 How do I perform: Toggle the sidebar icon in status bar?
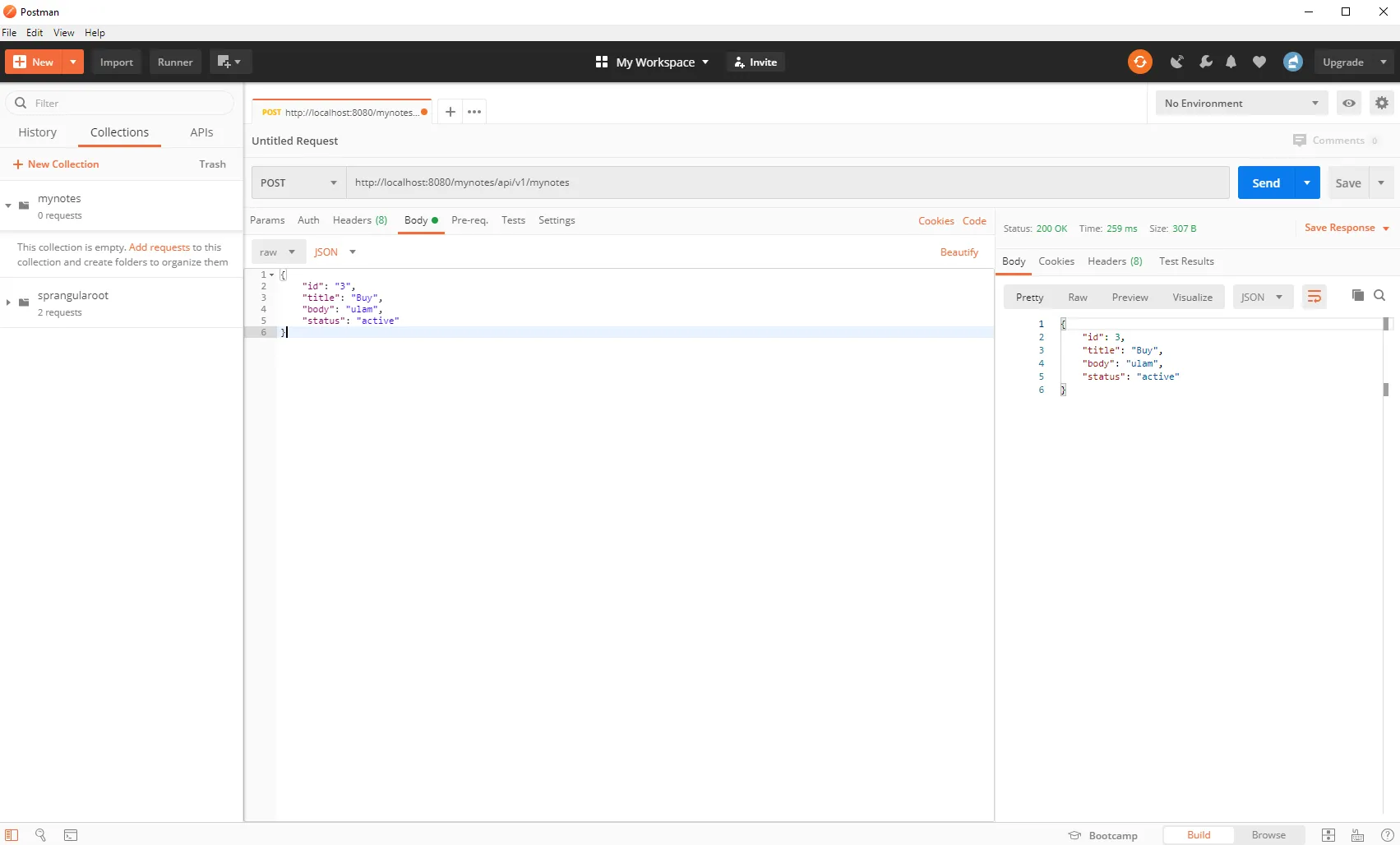click(x=12, y=835)
